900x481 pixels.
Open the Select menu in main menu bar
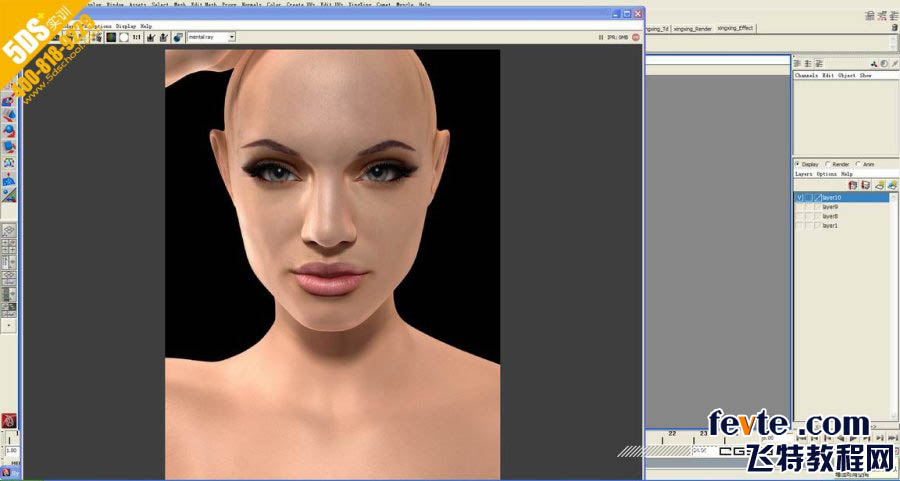[160, 4]
